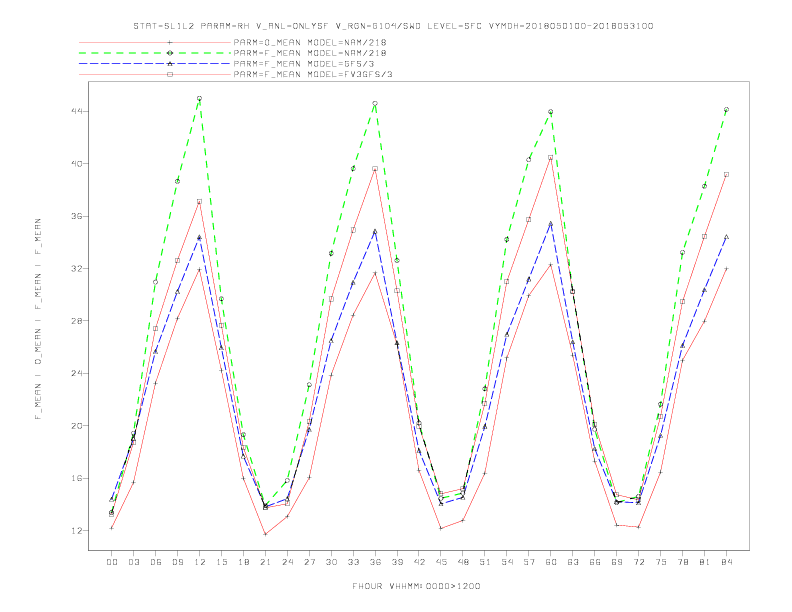The width and height of the screenshot is (792, 612).
Task: Click the plus marker in the O_MEAN legend line
Action: click(x=170, y=42)
